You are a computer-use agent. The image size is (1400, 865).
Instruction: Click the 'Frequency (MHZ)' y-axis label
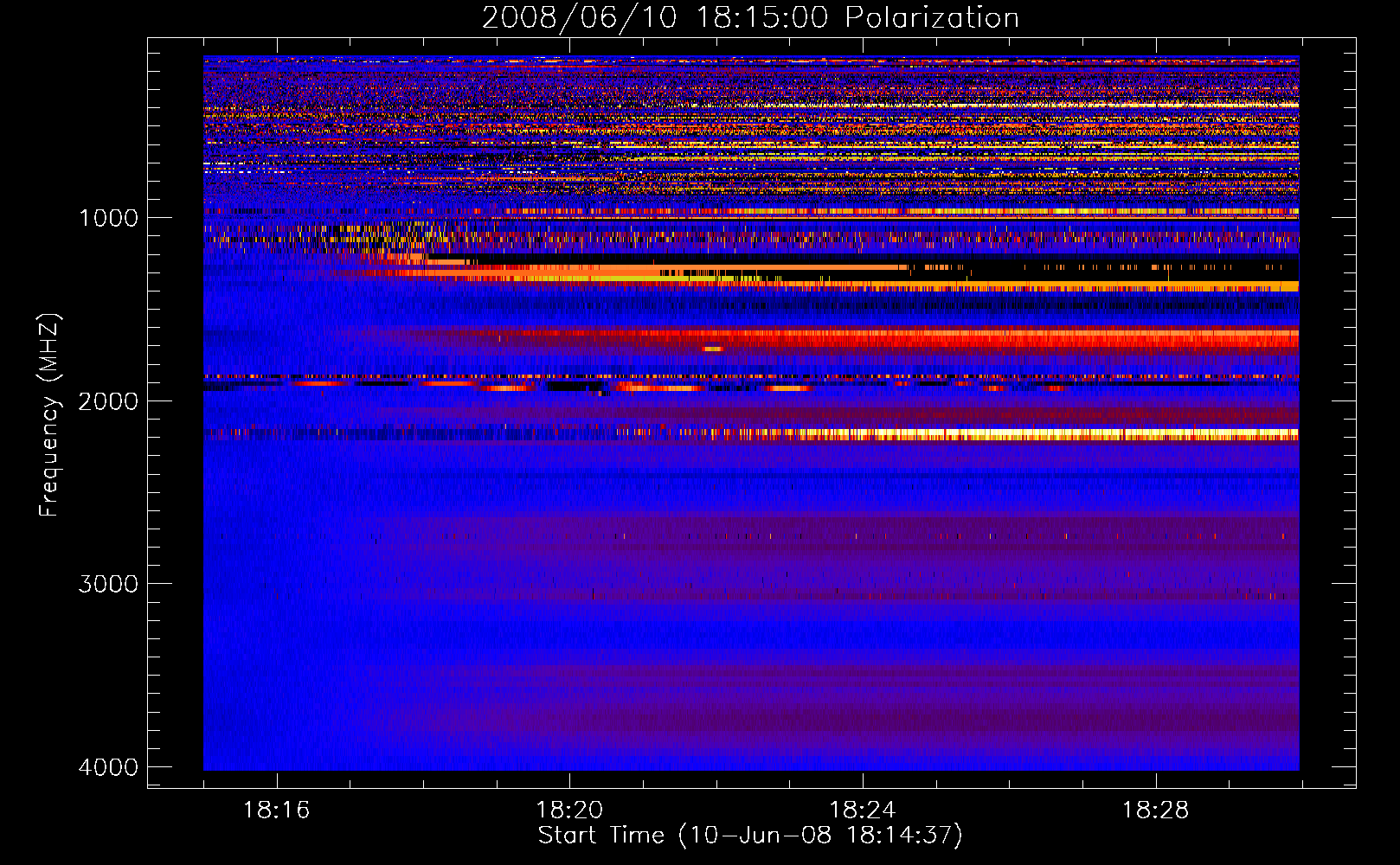coord(49,415)
